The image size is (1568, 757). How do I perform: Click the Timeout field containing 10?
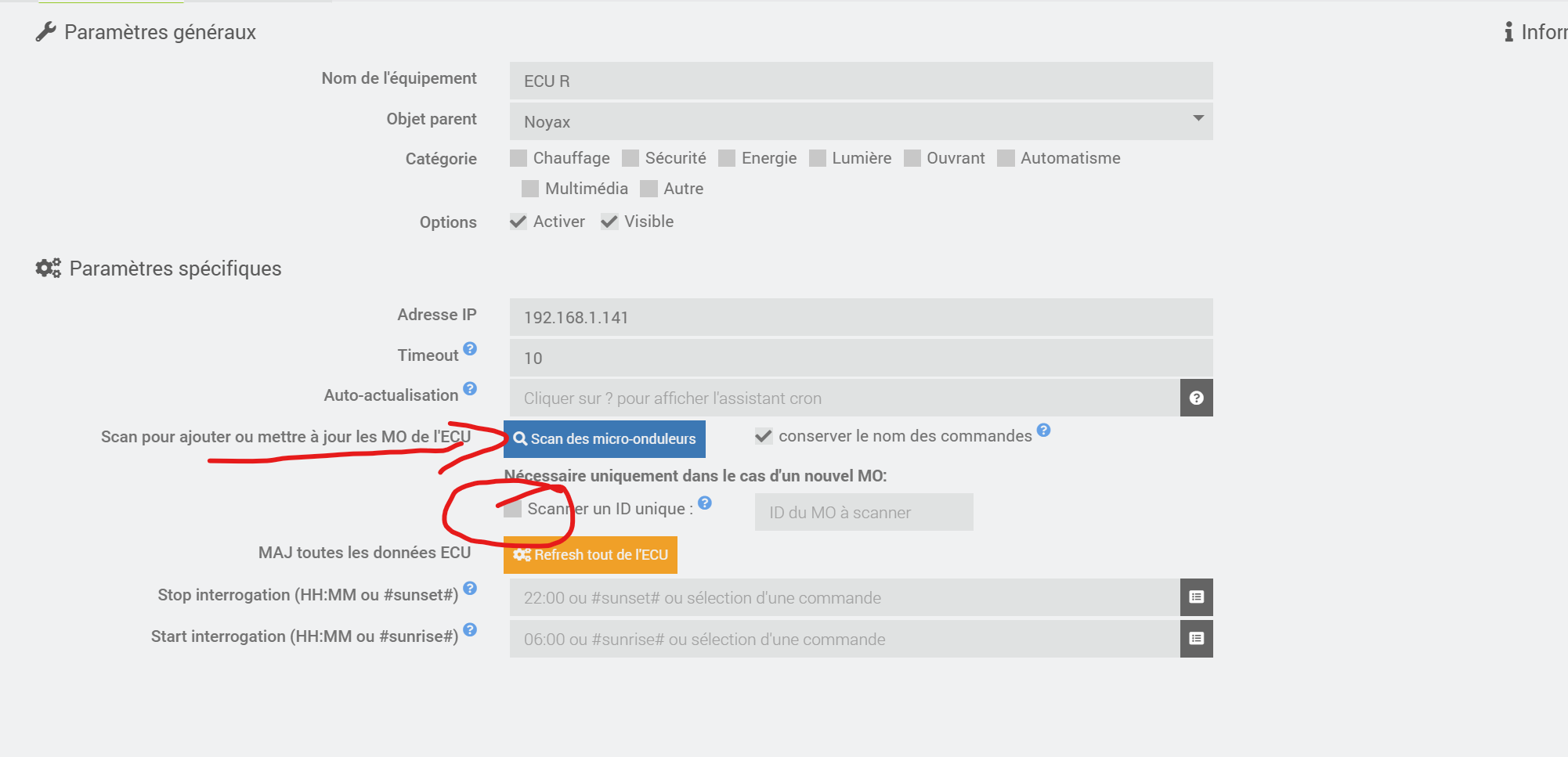click(x=861, y=358)
